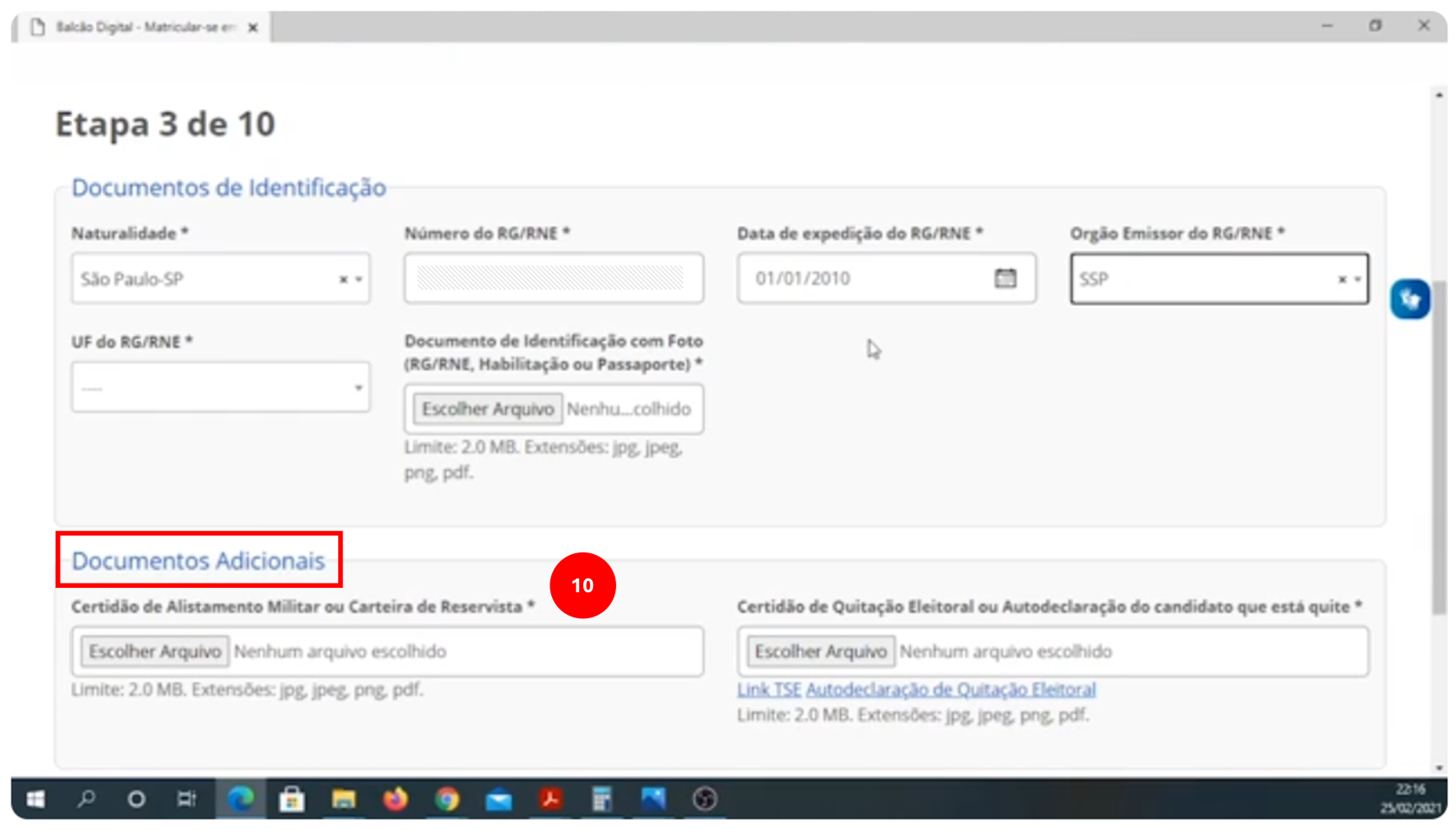Open Google Chrome from the taskbar

pyautogui.click(x=448, y=800)
